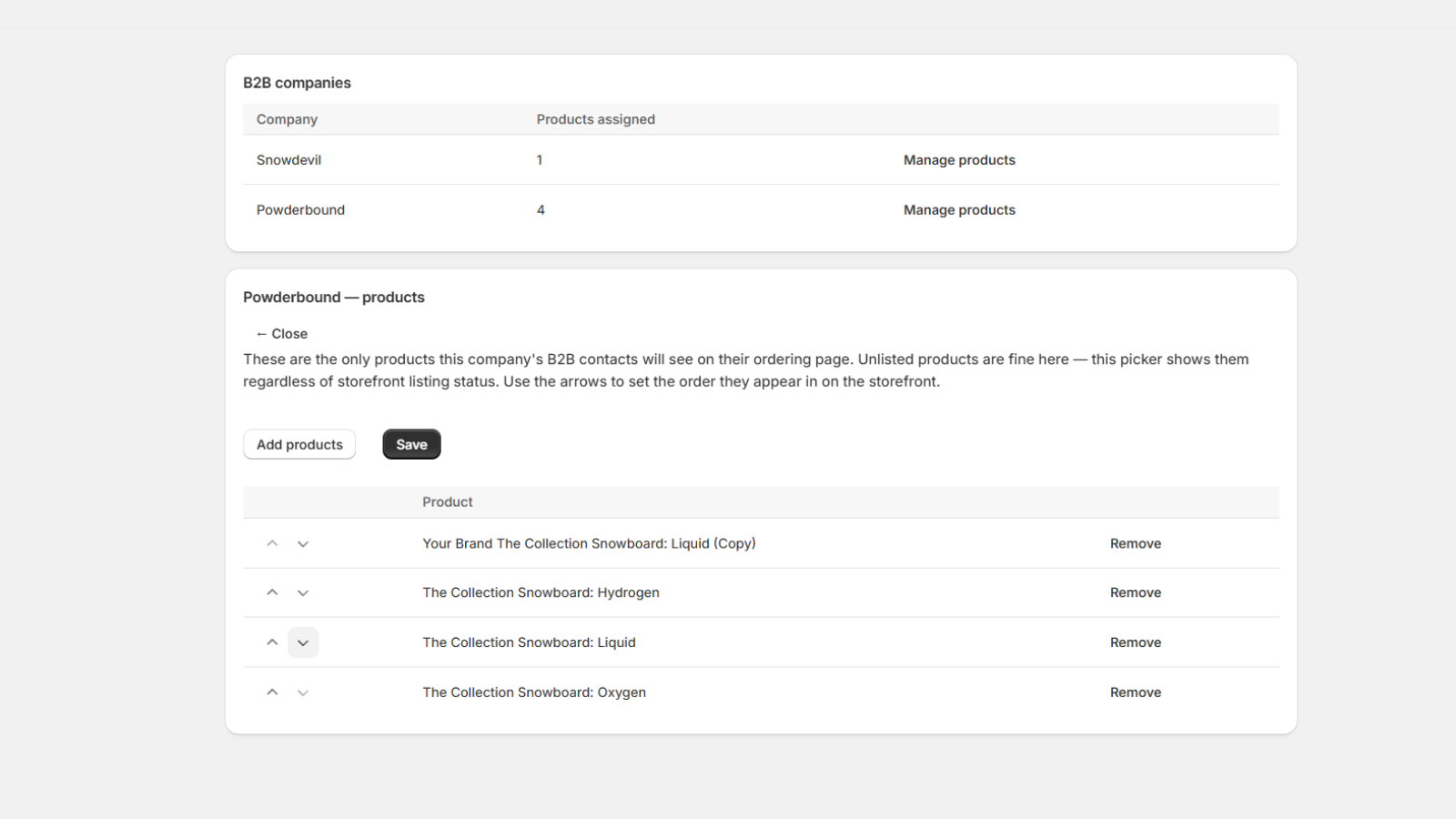The image size is (1456, 819).
Task: Click the description text about B2B contacts
Action: (746, 370)
